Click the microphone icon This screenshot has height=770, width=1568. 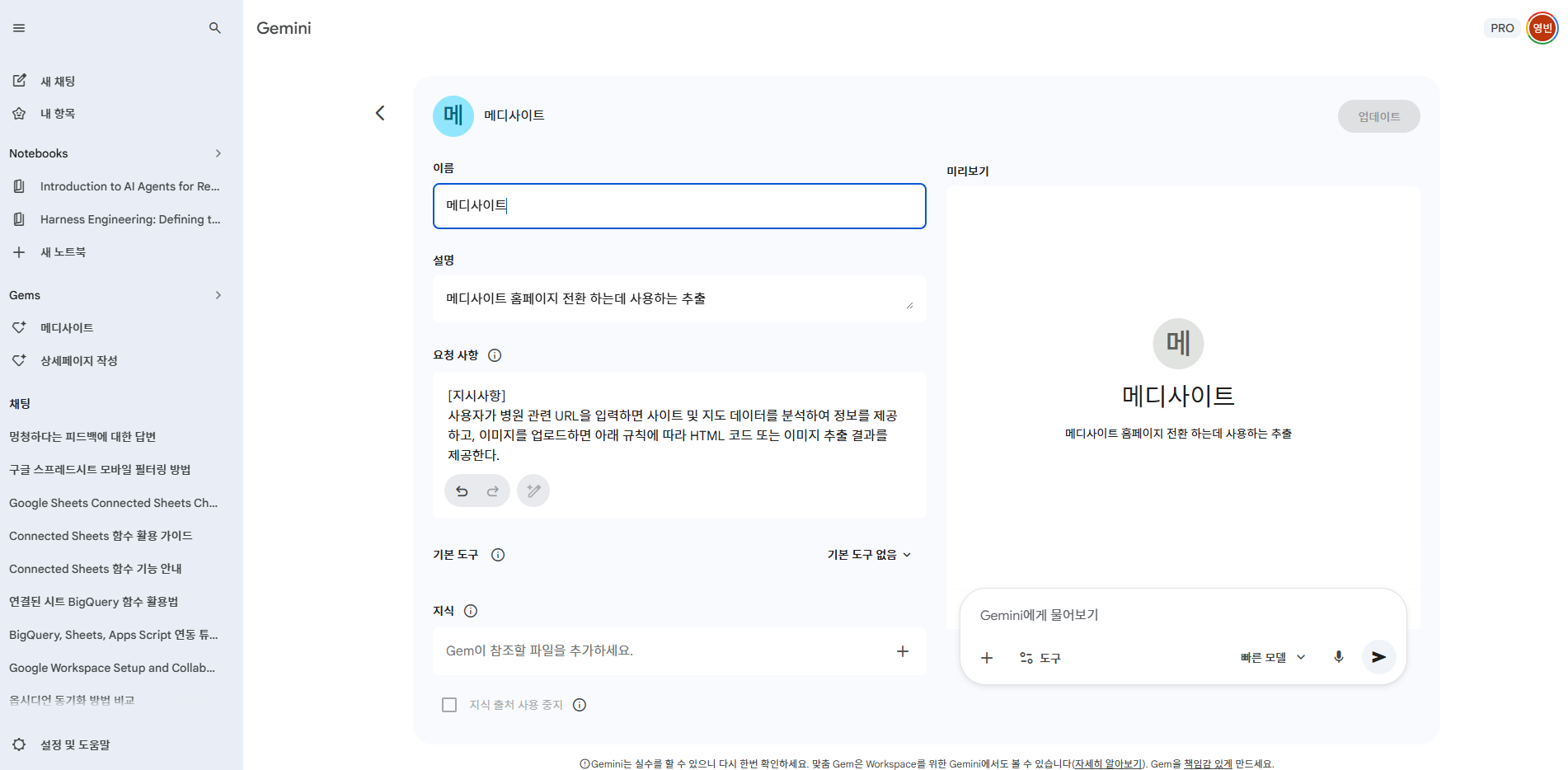point(1339,657)
